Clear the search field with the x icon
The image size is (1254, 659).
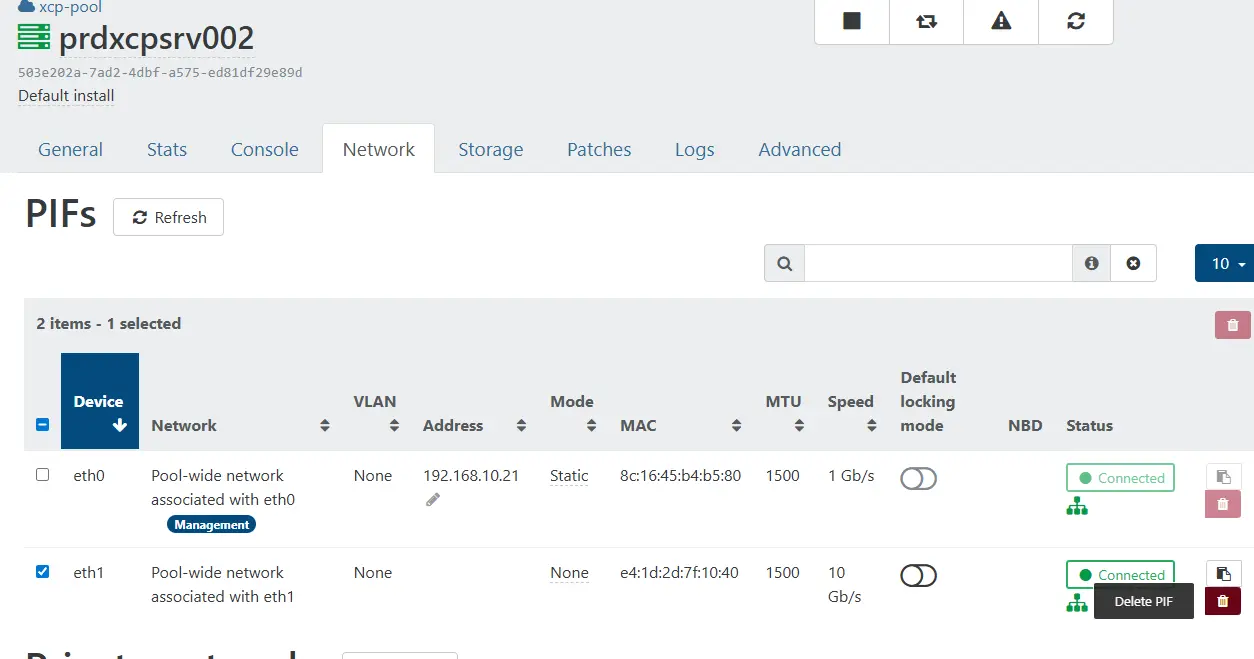coord(1134,263)
